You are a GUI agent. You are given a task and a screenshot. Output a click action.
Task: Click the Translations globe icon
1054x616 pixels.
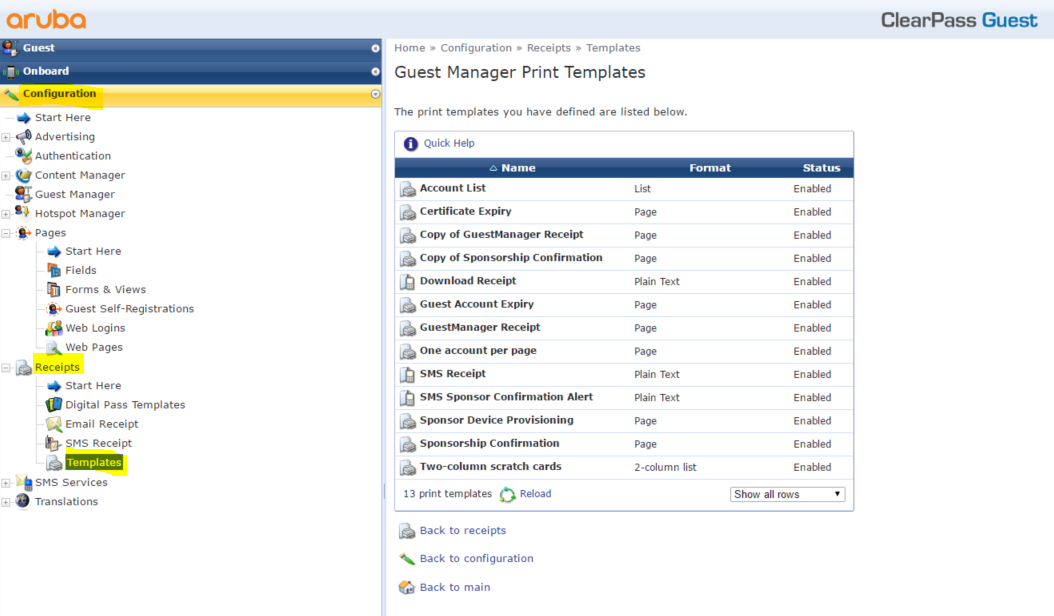(24, 502)
